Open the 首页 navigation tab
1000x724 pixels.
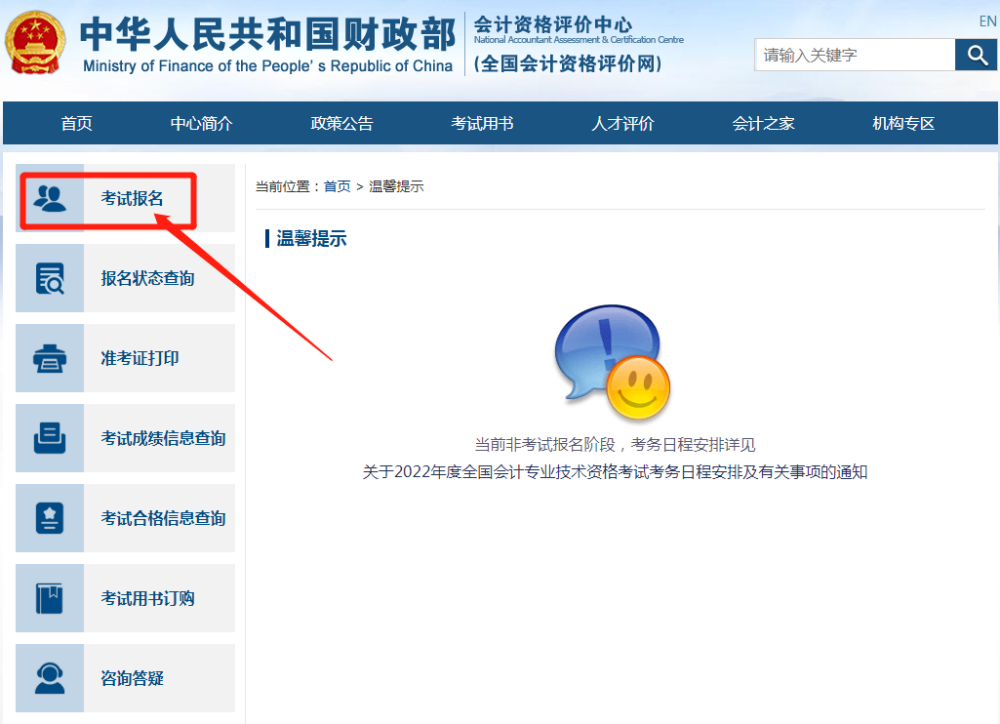click(x=76, y=124)
